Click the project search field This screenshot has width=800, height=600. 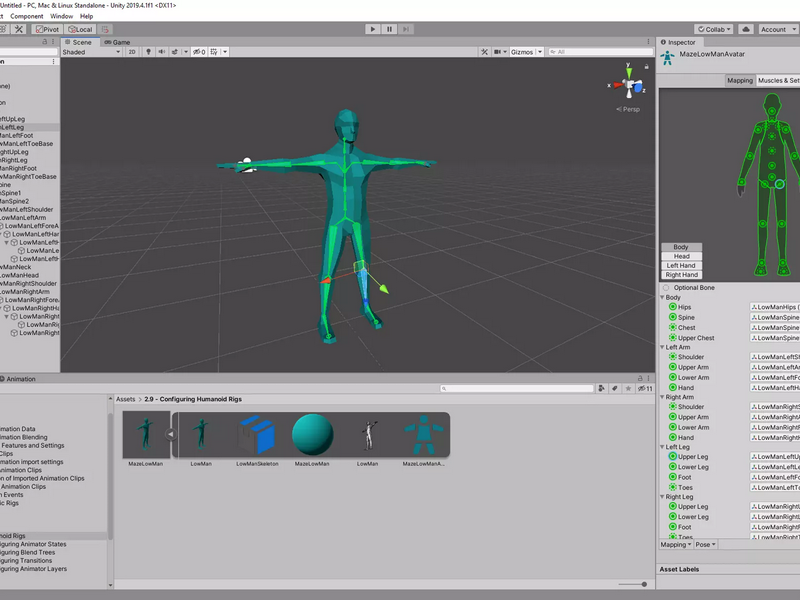pyautogui.click(x=517, y=388)
